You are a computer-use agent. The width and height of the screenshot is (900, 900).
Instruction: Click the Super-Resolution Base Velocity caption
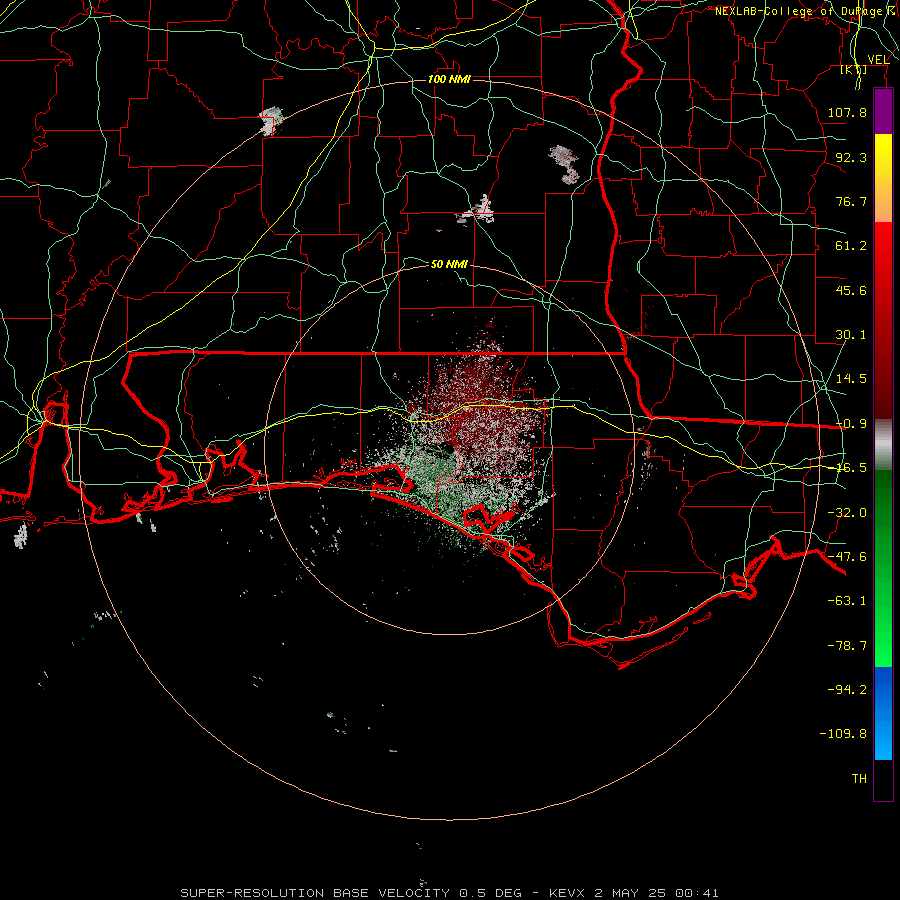pyautogui.click(x=449, y=893)
